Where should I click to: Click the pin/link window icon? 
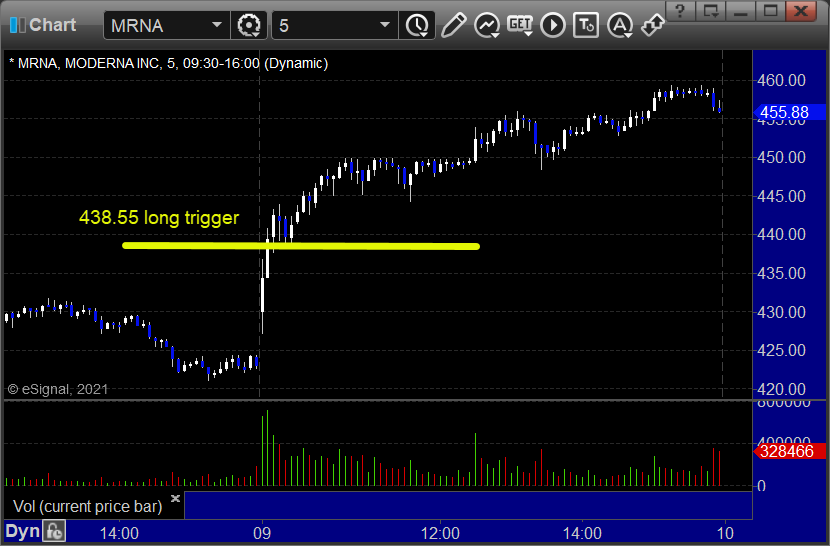[x=653, y=25]
